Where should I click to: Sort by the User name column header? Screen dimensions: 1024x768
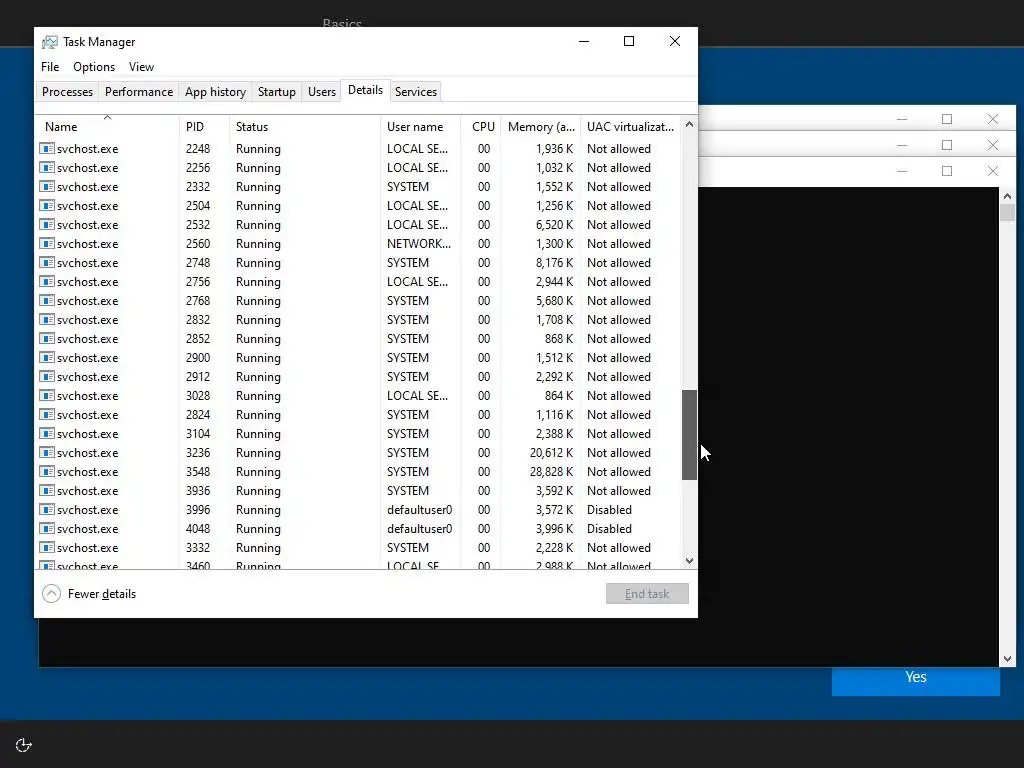click(x=420, y=127)
